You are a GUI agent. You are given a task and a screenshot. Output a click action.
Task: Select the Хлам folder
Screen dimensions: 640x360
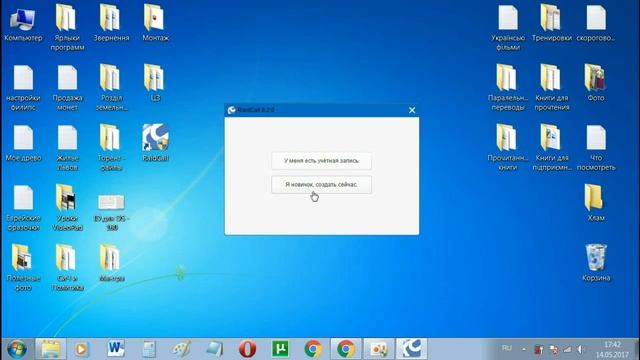point(596,203)
